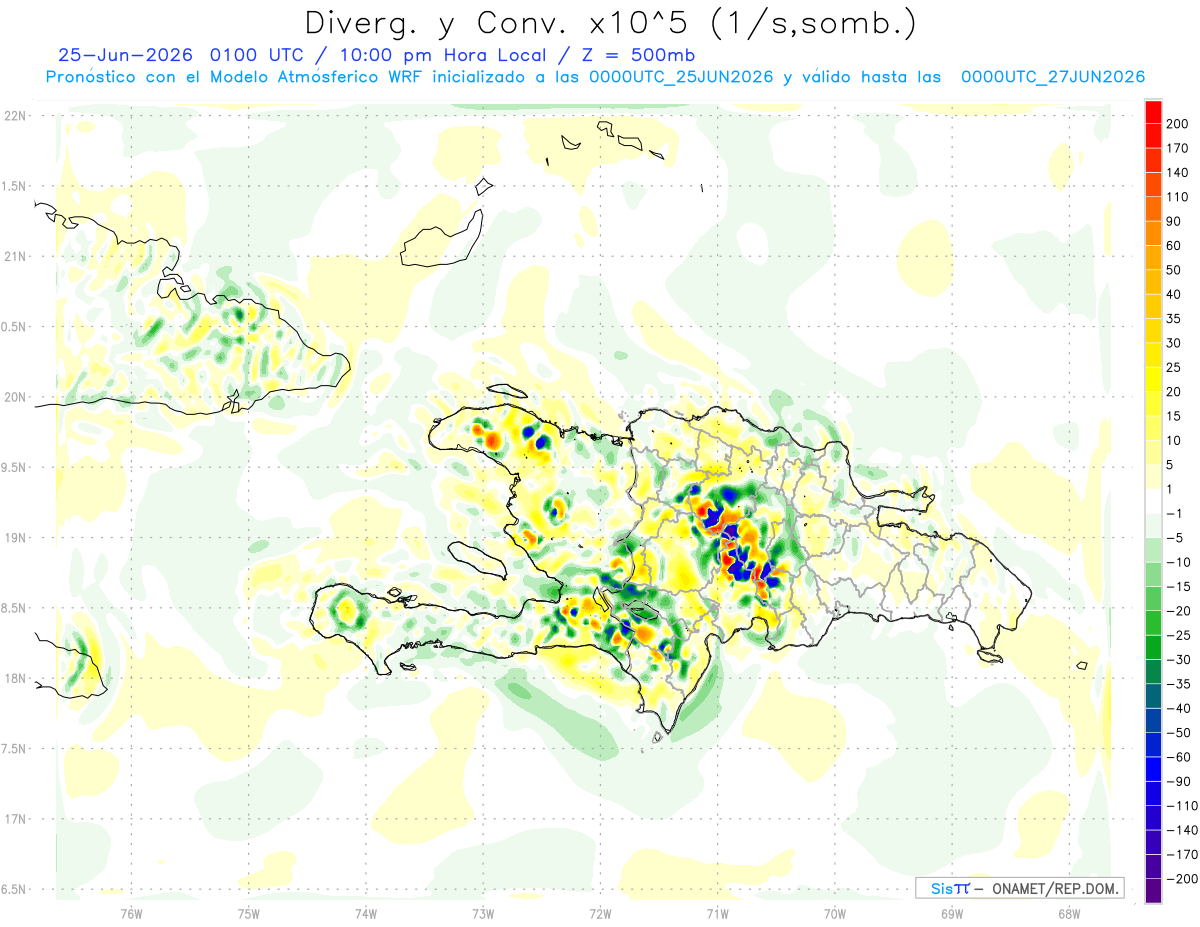The image size is (1200, 927).
Task: Click the positive 10 colorbar label
Action: [x=1174, y=441]
